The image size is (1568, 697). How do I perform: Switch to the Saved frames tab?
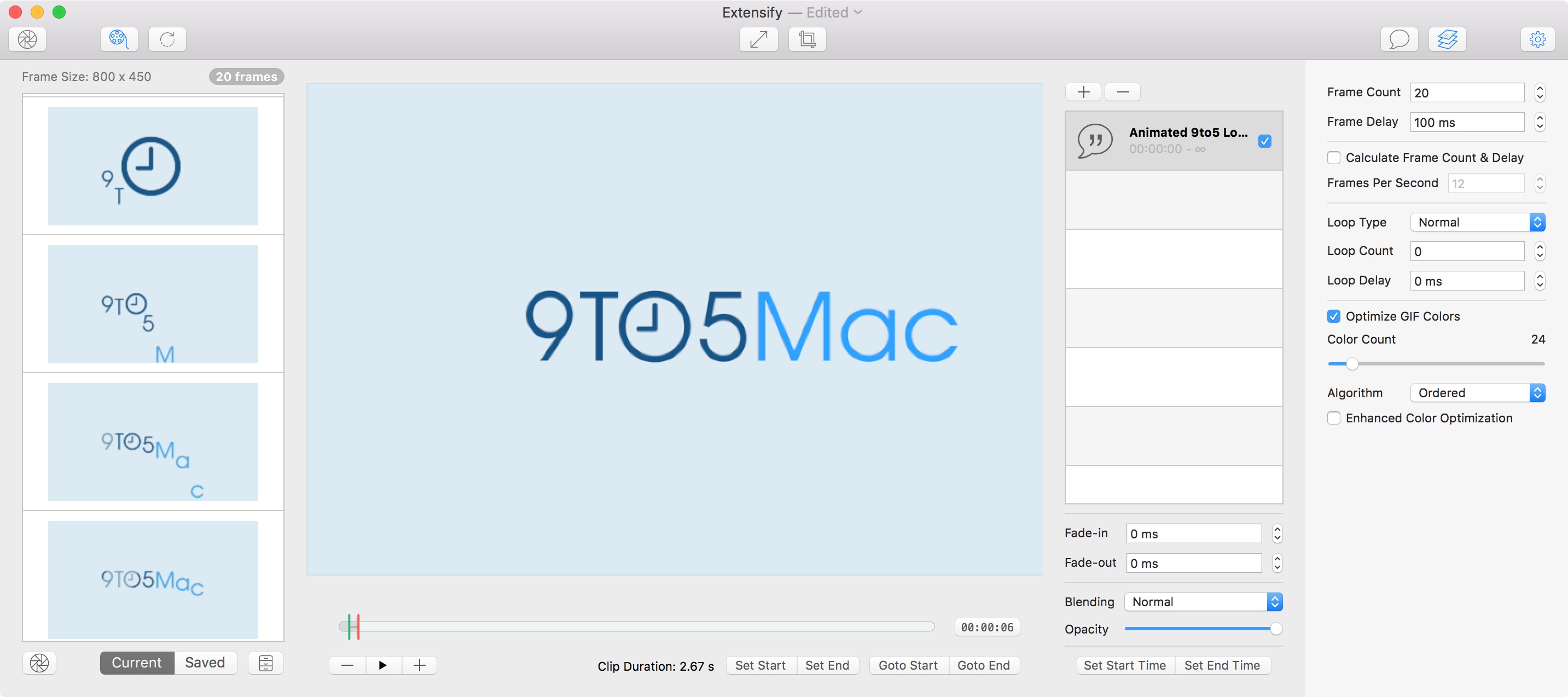click(205, 663)
